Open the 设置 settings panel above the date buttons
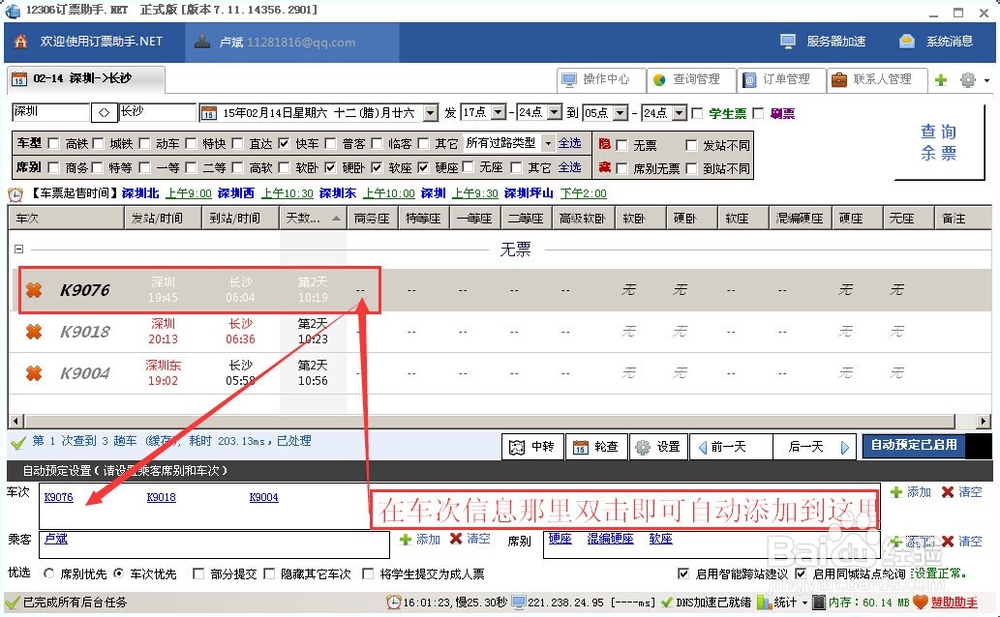The width and height of the screenshot is (1000, 617). tap(658, 447)
